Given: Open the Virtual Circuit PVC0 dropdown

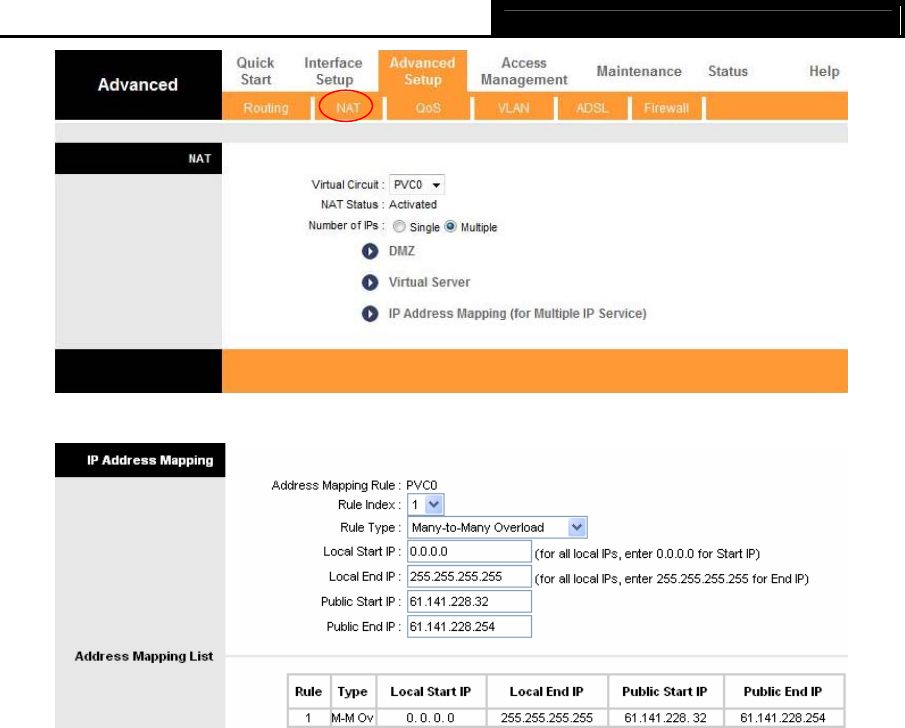Looking at the screenshot, I should tap(417, 185).
